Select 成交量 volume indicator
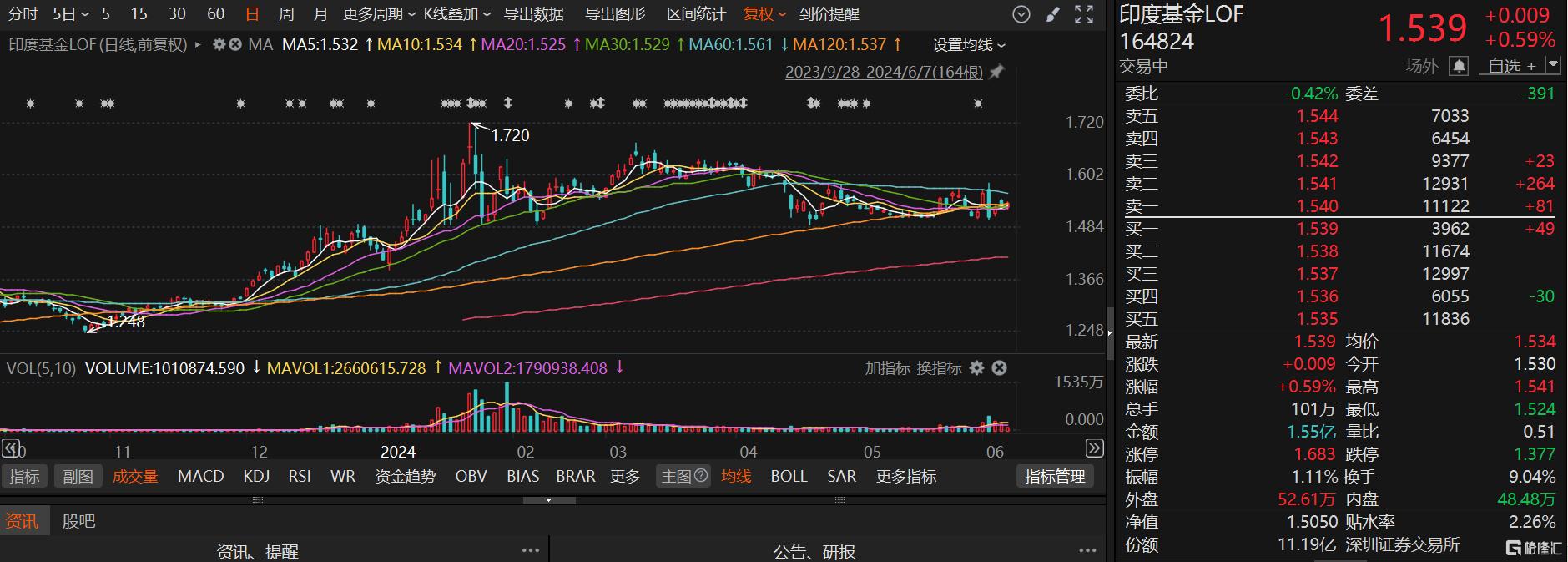The width and height of the screenshot is (1568, 562). (x=135, y=476)
